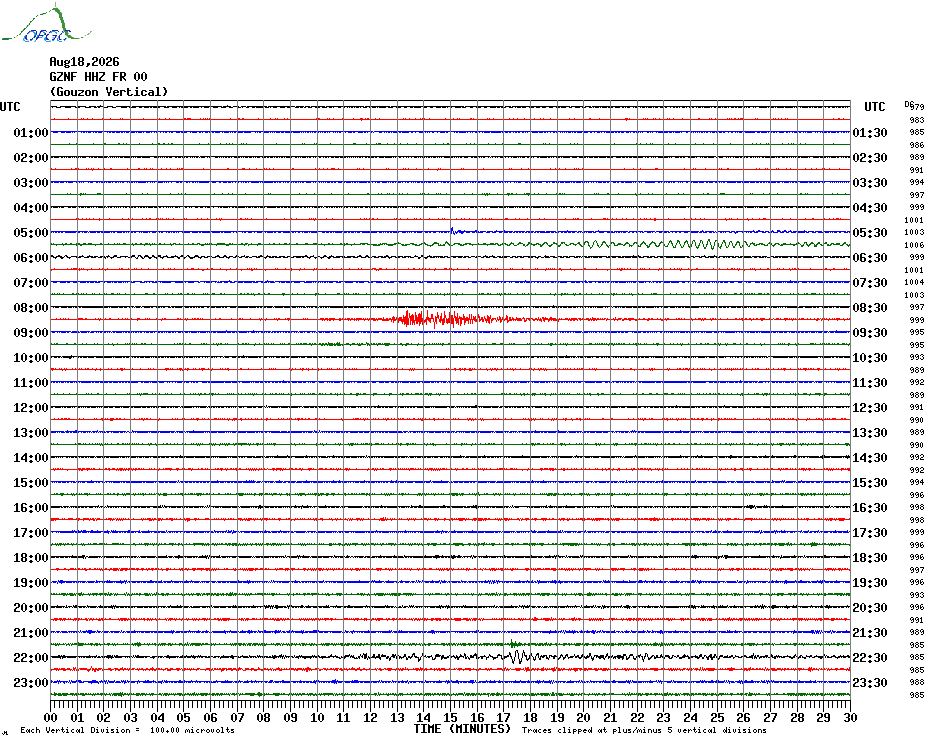Click the 988 value in the right column

pos(917,682)
